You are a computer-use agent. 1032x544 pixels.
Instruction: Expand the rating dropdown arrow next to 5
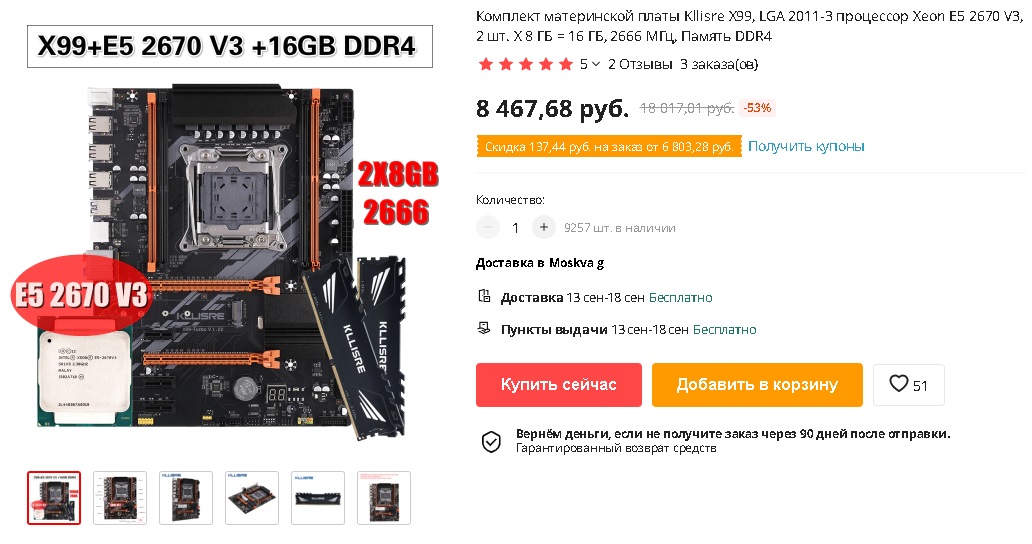pos(596,64)
